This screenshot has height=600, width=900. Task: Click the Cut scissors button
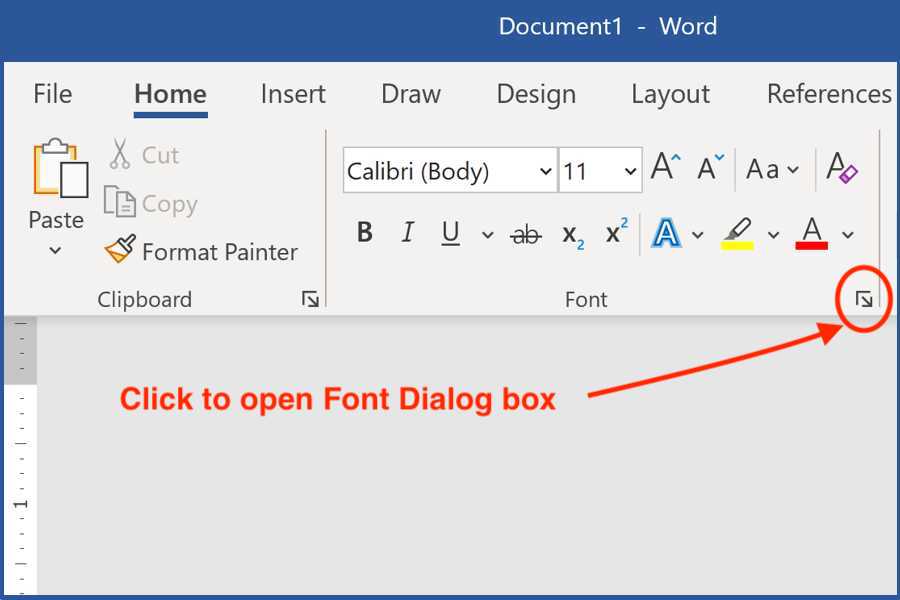143,154
